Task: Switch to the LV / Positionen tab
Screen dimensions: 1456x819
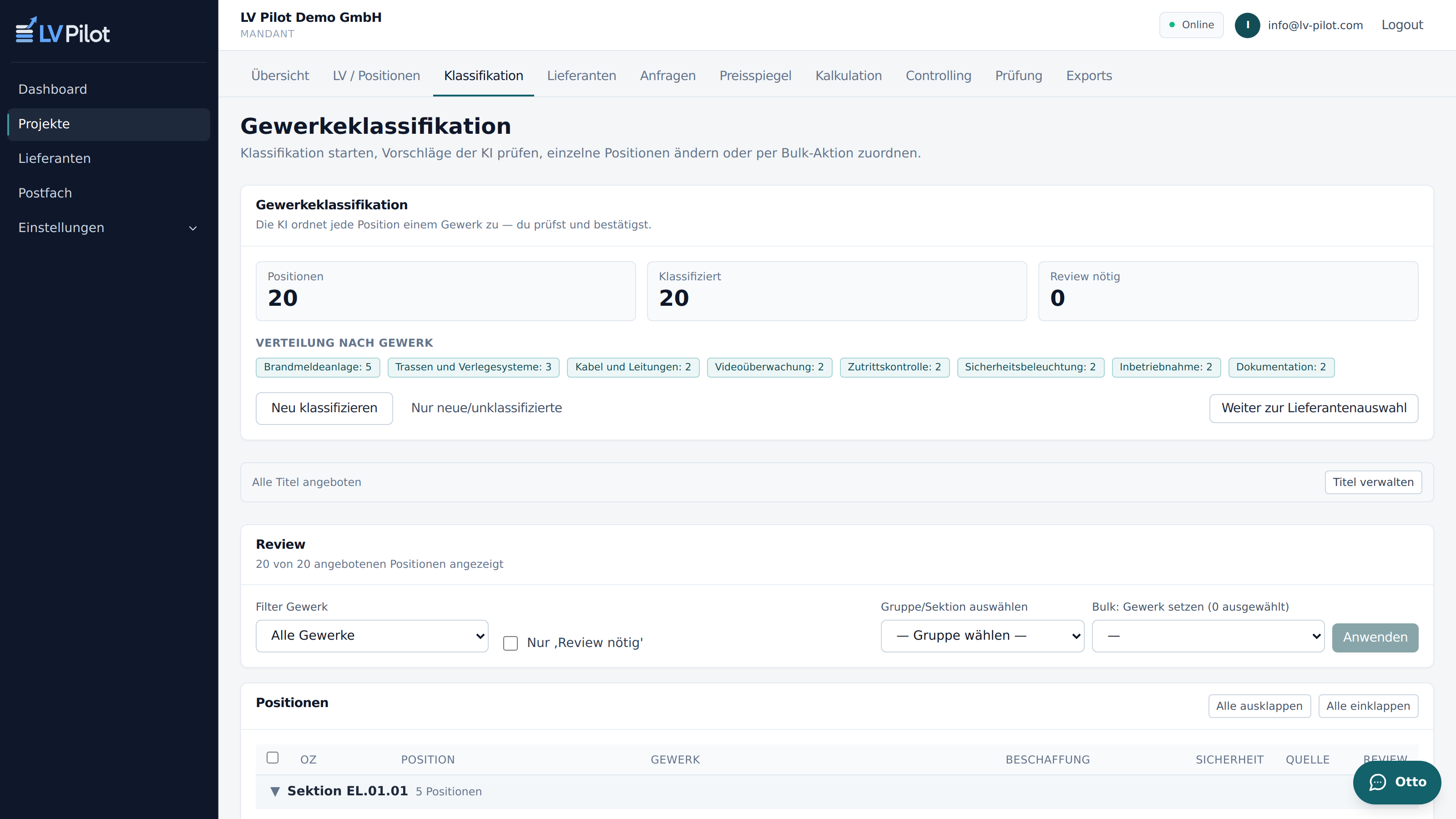Action: click(x=376, y=76)
